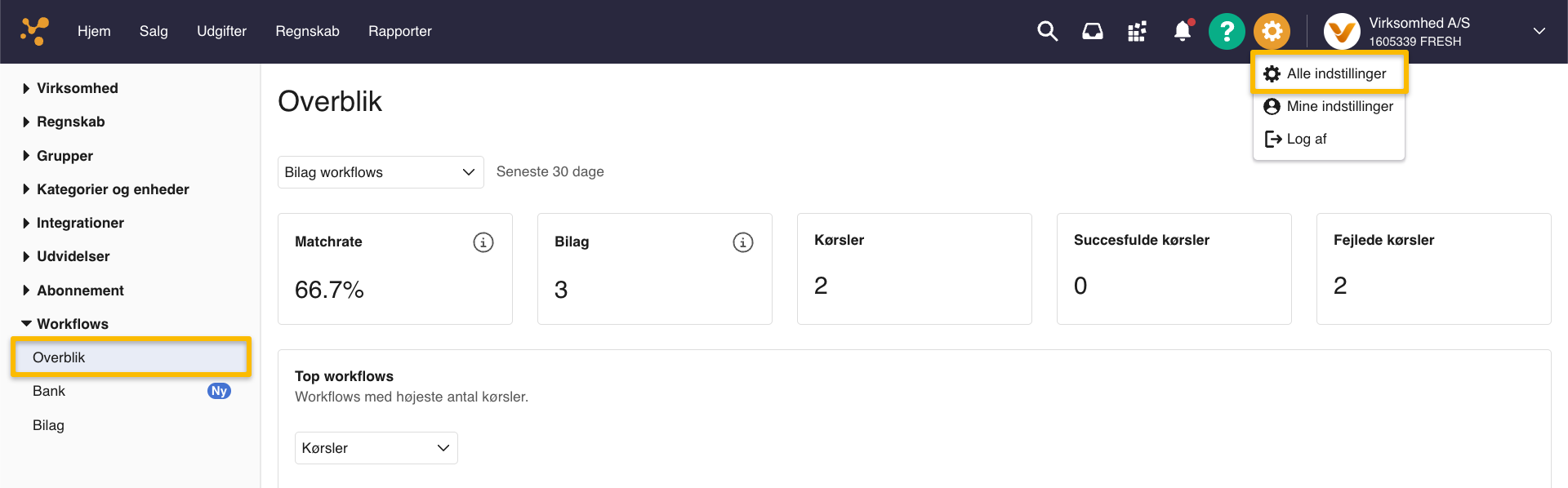The width and height of the screenshot is (1568, 488).
Task: Open help using the green question mark icon
Action: 1227,31
